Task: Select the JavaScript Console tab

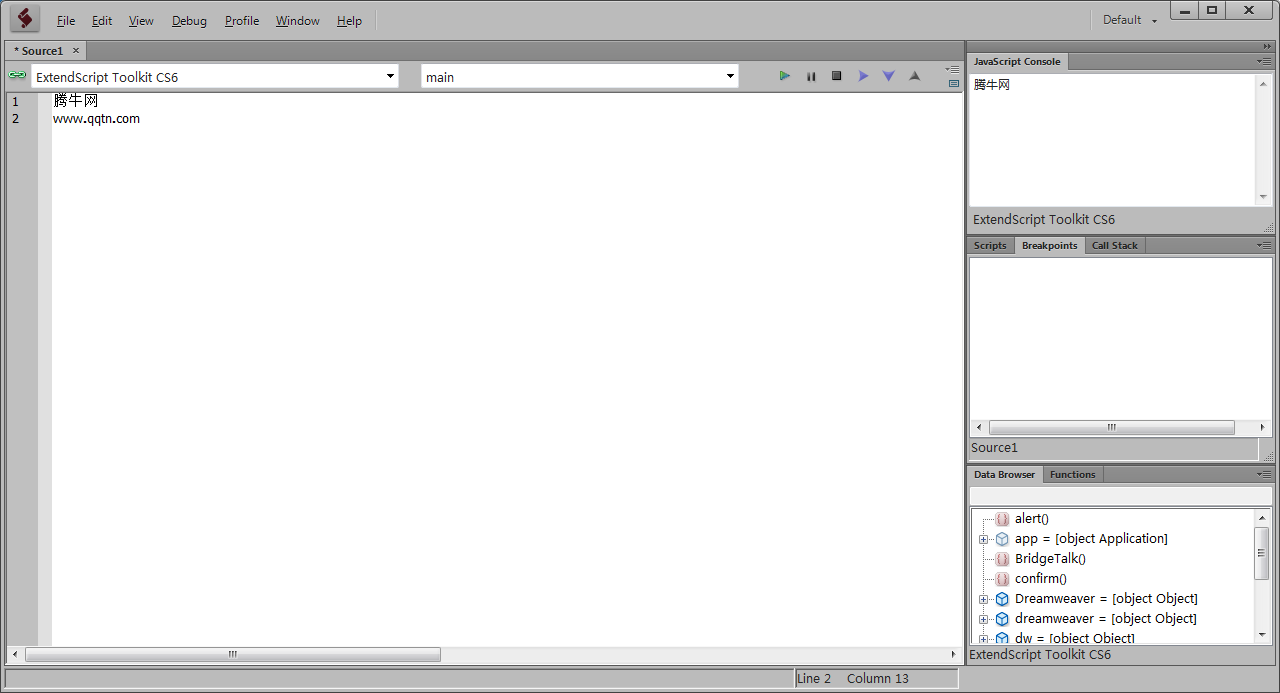Action: (1017, 61)
